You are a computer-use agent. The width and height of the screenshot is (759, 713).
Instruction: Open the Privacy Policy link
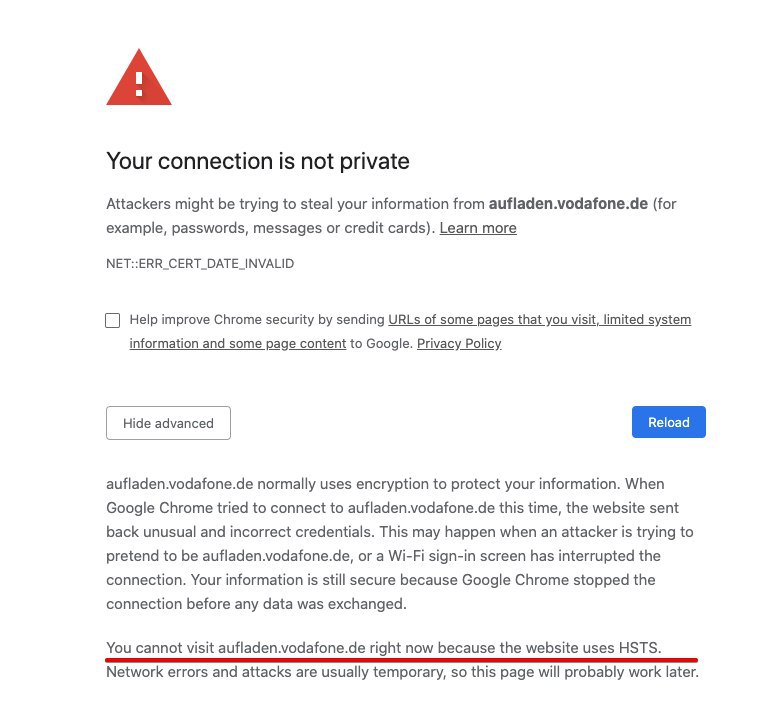[x=459, y=344]
